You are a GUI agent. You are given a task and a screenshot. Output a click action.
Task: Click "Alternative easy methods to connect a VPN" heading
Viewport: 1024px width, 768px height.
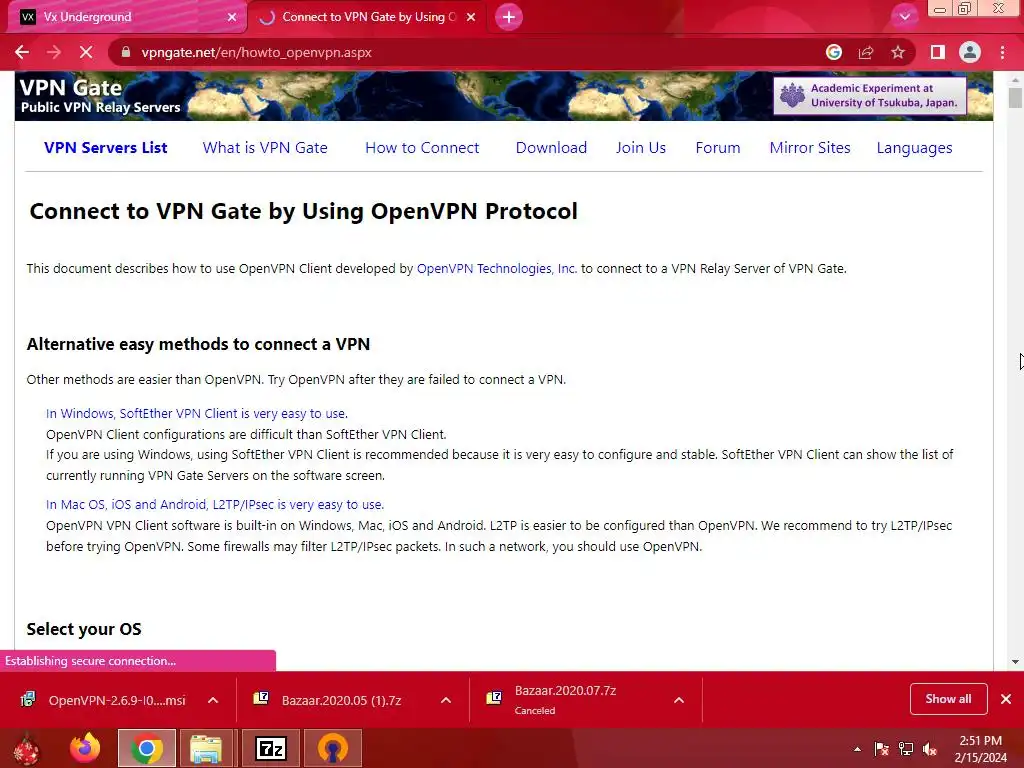coord(199,344)
